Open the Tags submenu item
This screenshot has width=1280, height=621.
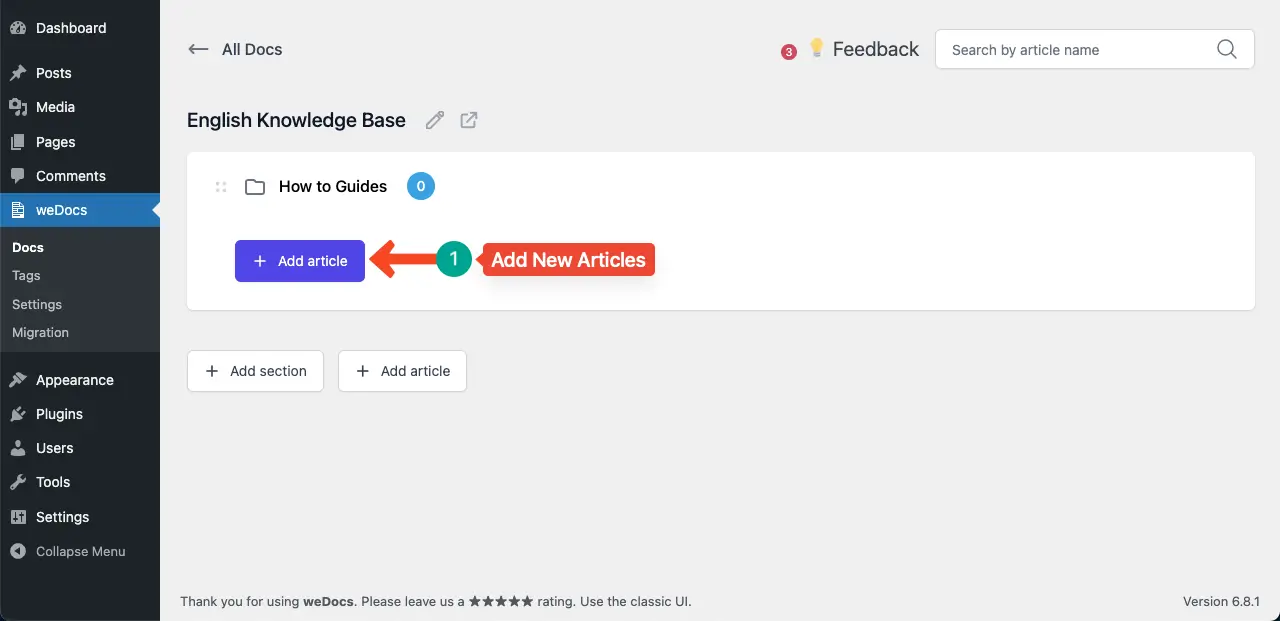[26, 275]
